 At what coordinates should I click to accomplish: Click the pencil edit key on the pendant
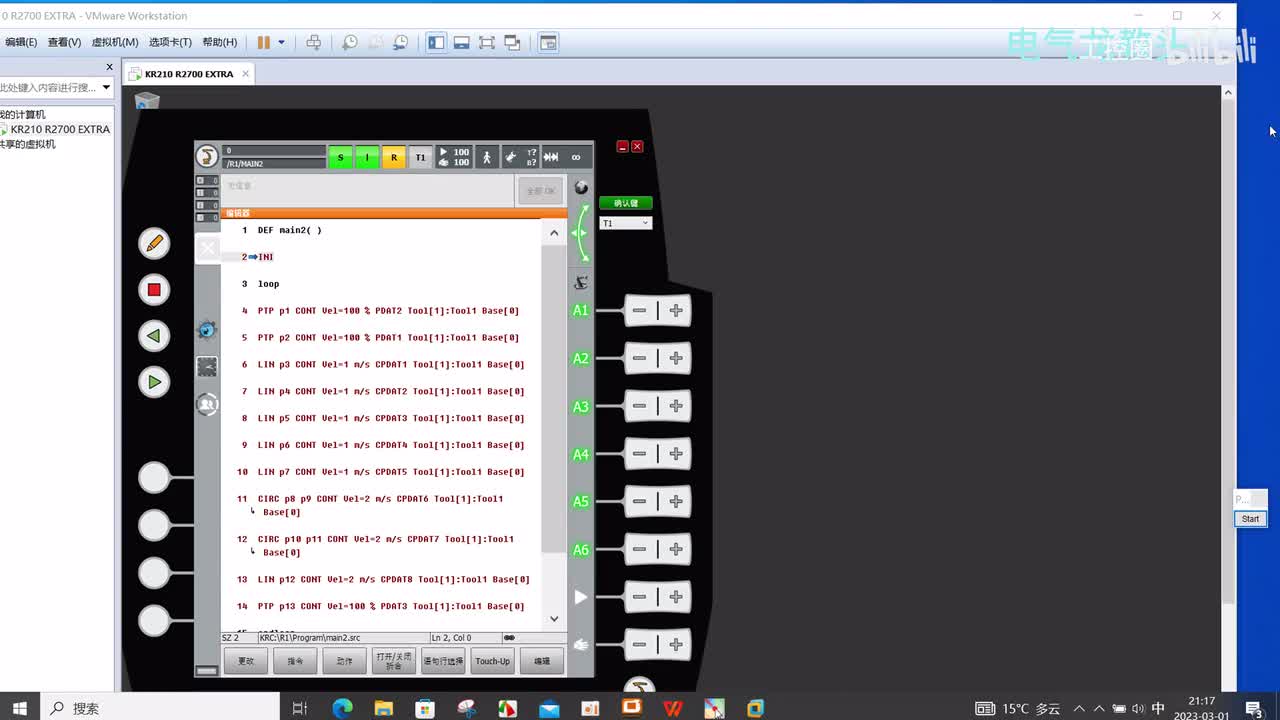tap(154, 243)
